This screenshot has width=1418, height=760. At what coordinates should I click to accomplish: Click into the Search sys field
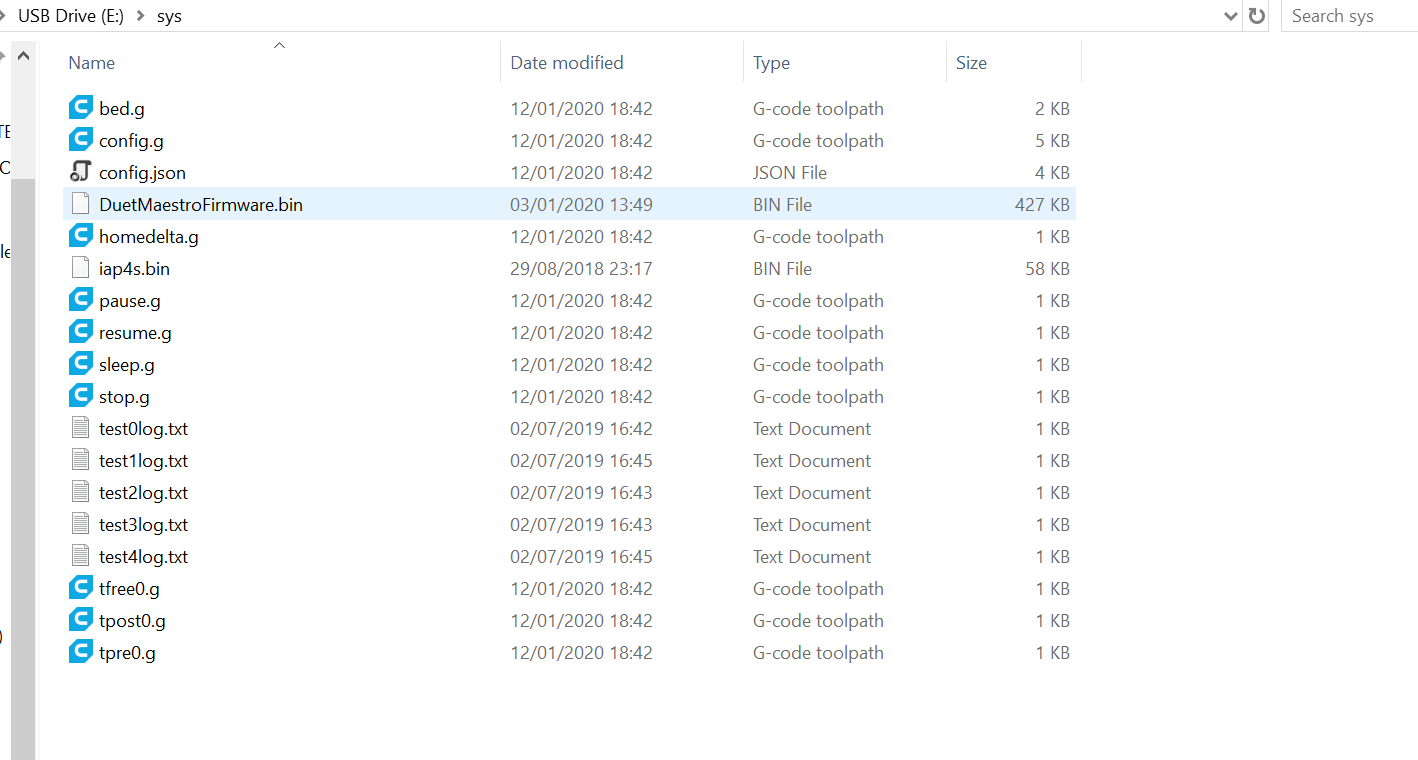point(1349,16)
